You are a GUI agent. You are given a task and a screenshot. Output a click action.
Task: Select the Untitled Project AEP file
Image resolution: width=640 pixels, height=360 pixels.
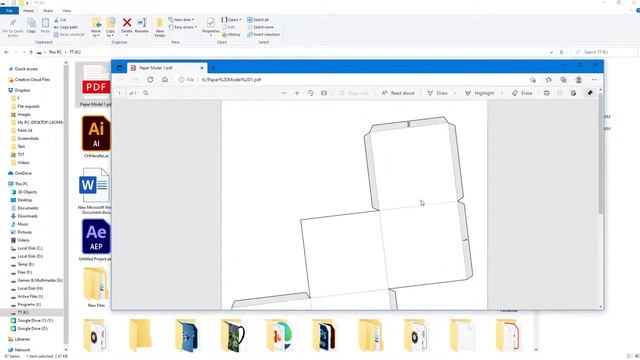(x=96, y=240)
